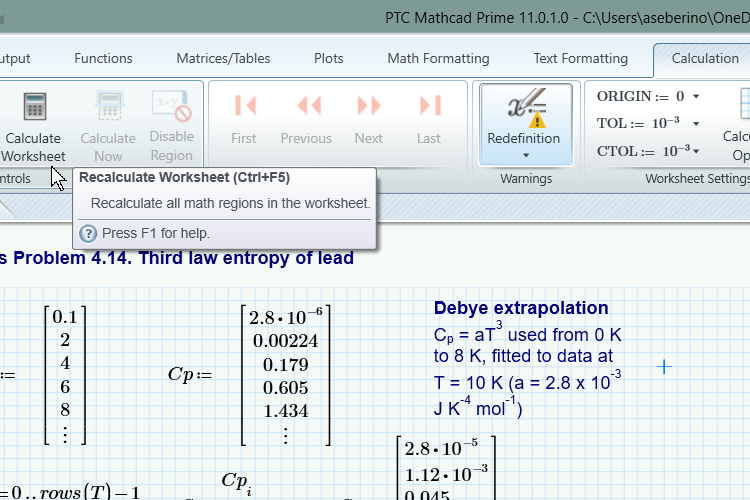Image resolution: width=750 pixels, height=500 pixels.
Task: Click the Calculate Worksheet calculator icon
Action: pos(35,106)
